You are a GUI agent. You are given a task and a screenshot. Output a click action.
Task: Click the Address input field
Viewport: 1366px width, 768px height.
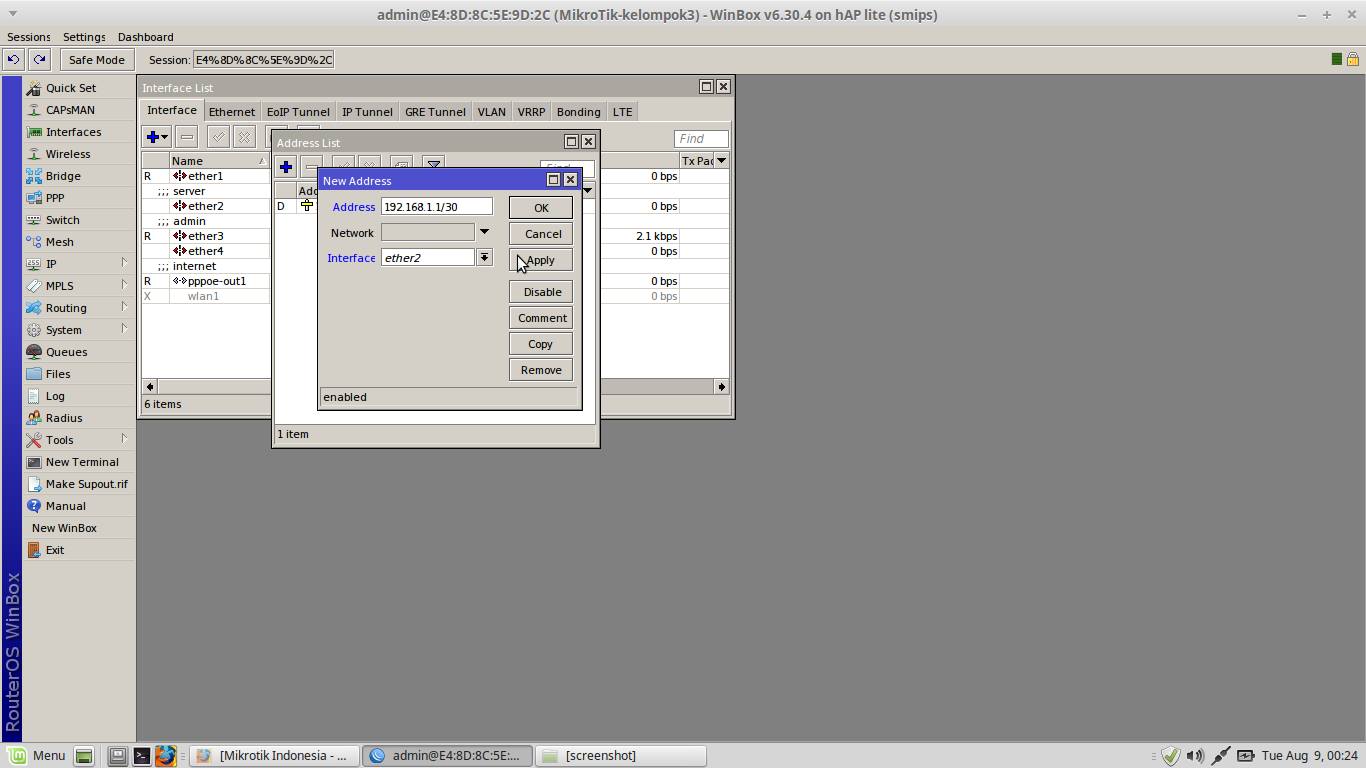(436, 206)
